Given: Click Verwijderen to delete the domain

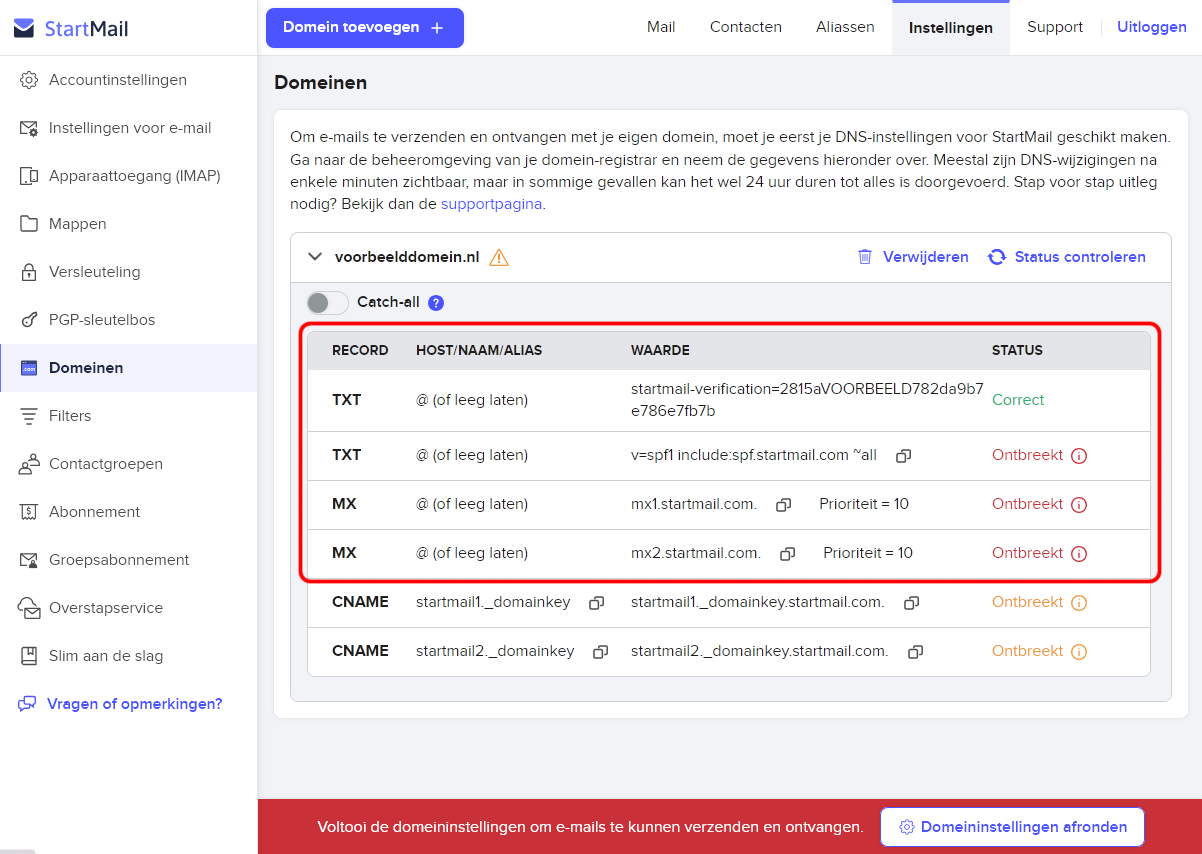Looking at the screenshot, I should (913, 257).
